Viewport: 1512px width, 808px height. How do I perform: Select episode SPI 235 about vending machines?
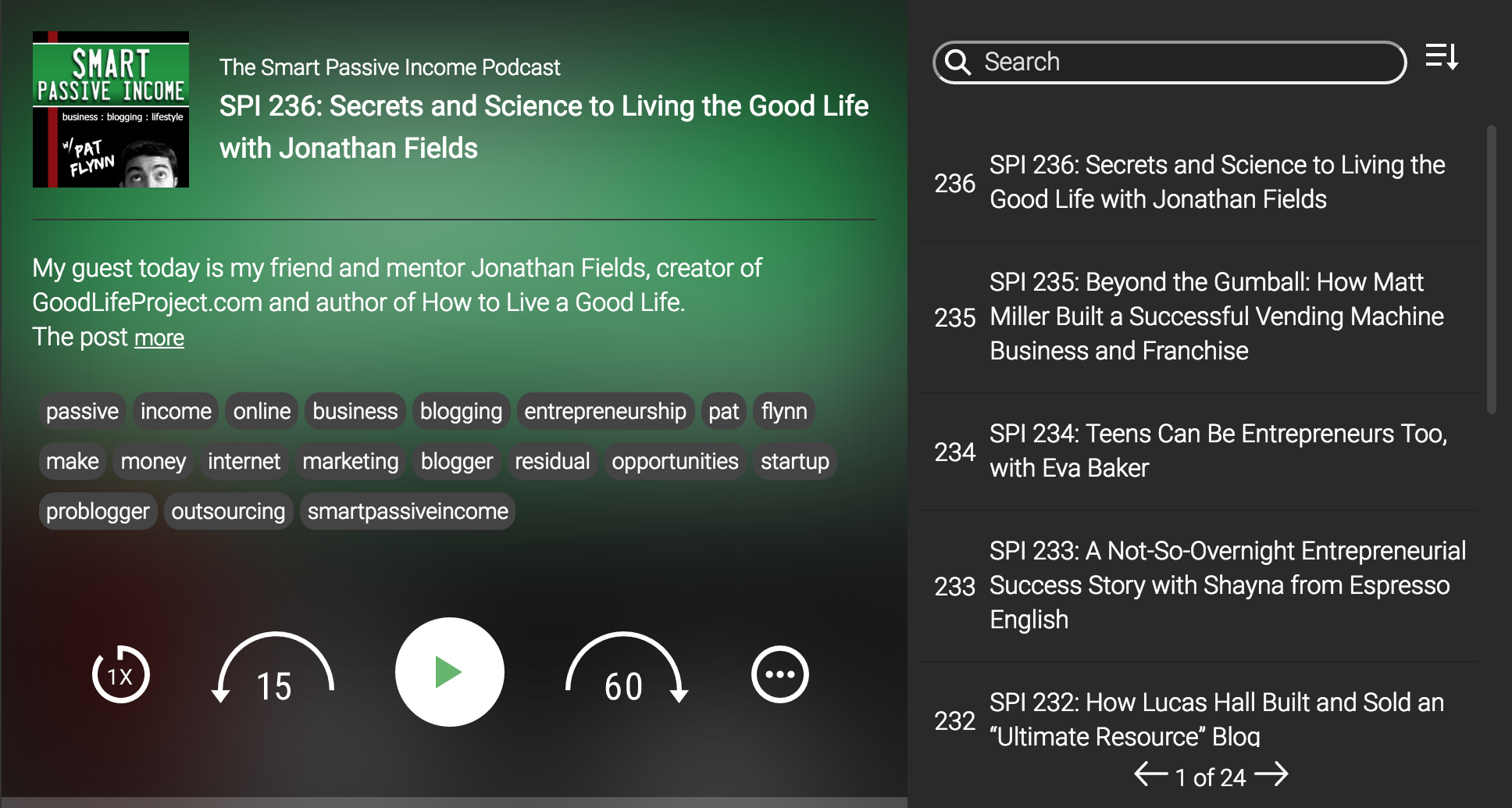coord(1215,316)
